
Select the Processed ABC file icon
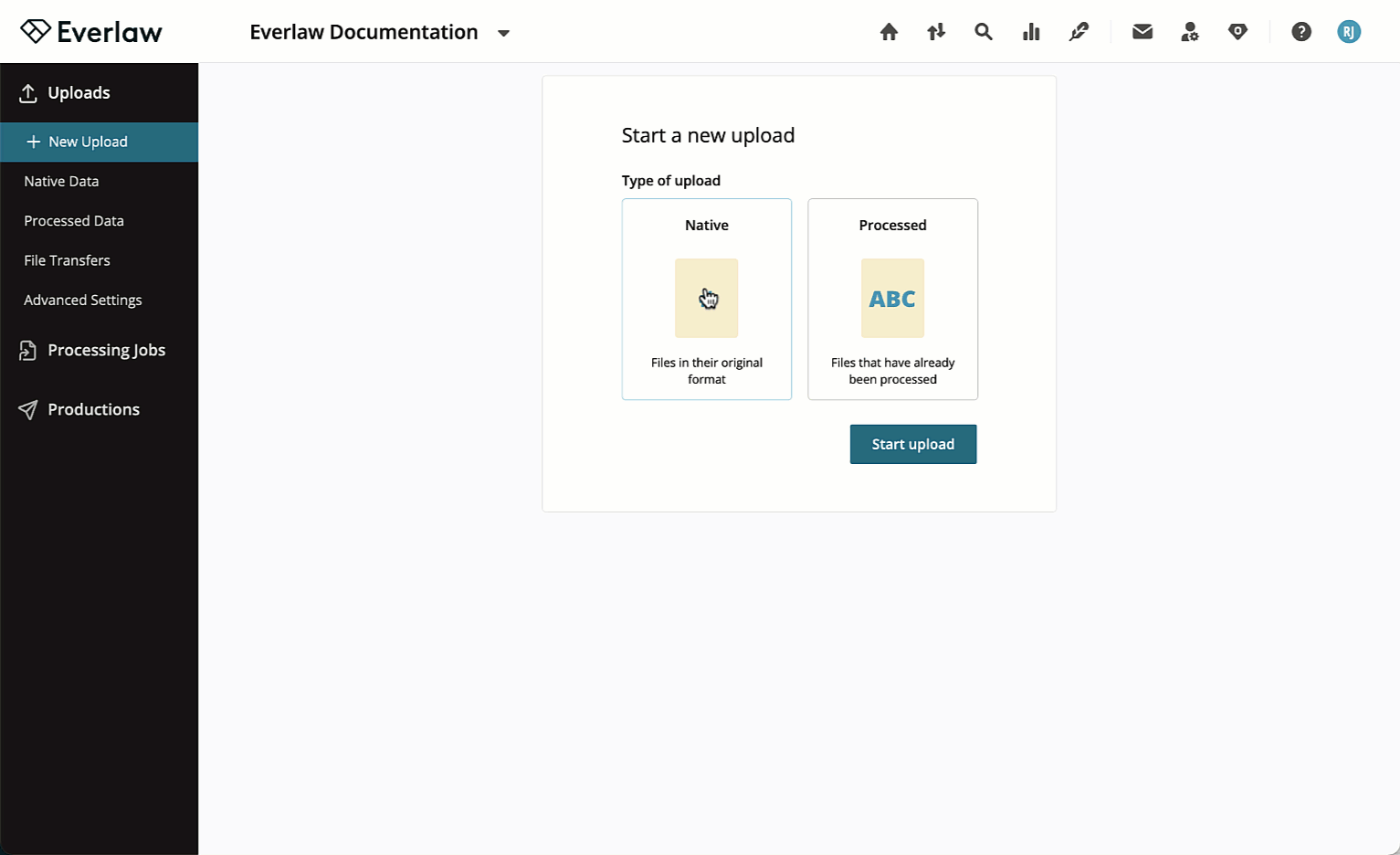(892, 299)
